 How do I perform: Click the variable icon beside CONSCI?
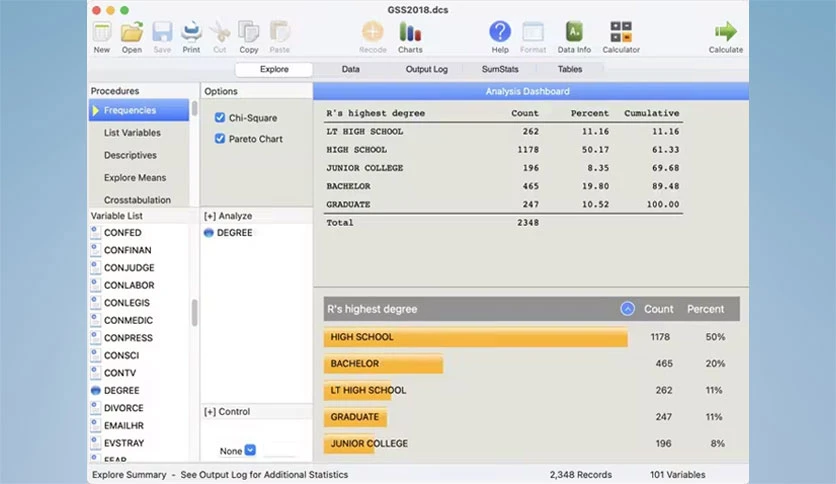(x=95, y=355)
